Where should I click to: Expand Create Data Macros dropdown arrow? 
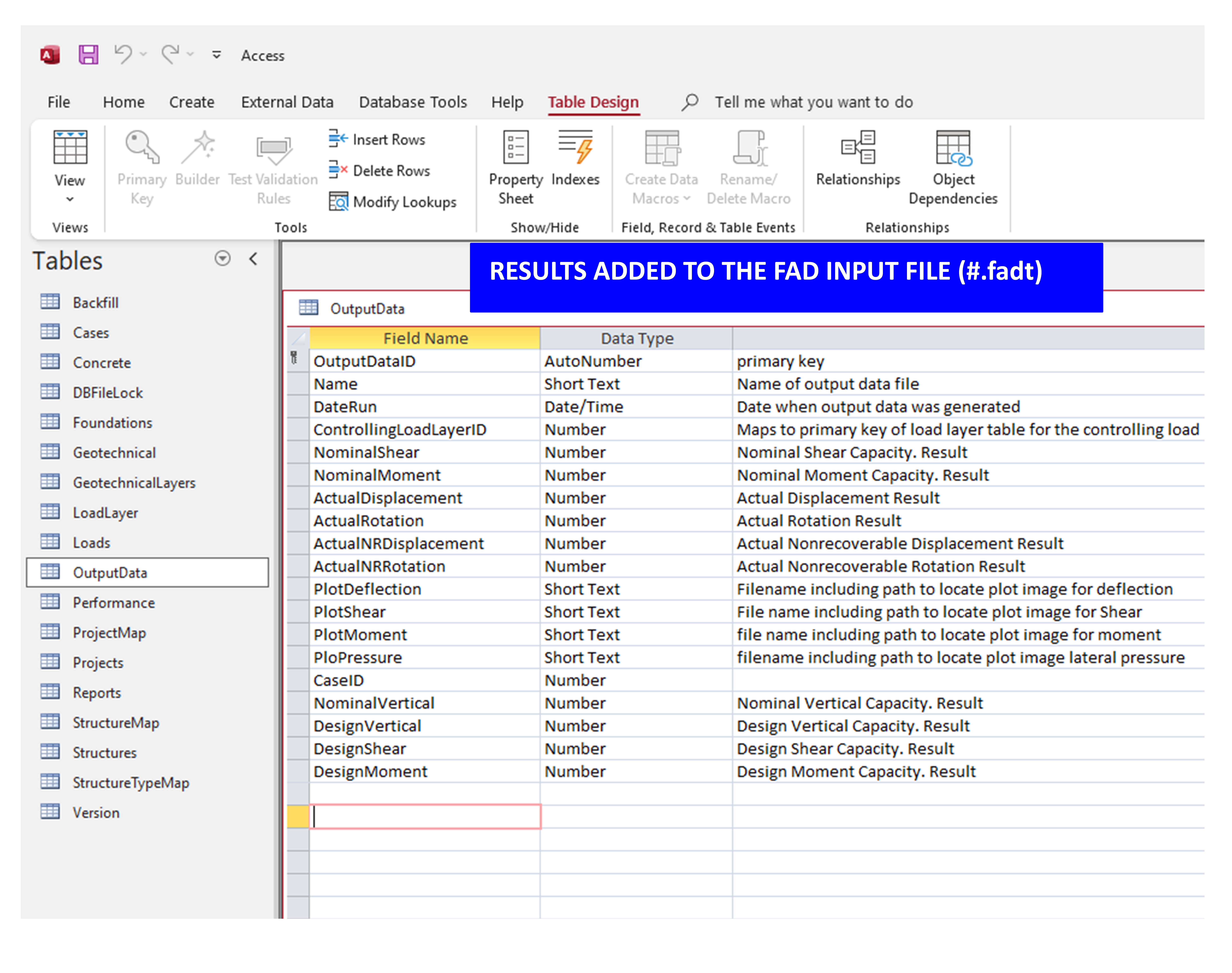tap(687, 198)
